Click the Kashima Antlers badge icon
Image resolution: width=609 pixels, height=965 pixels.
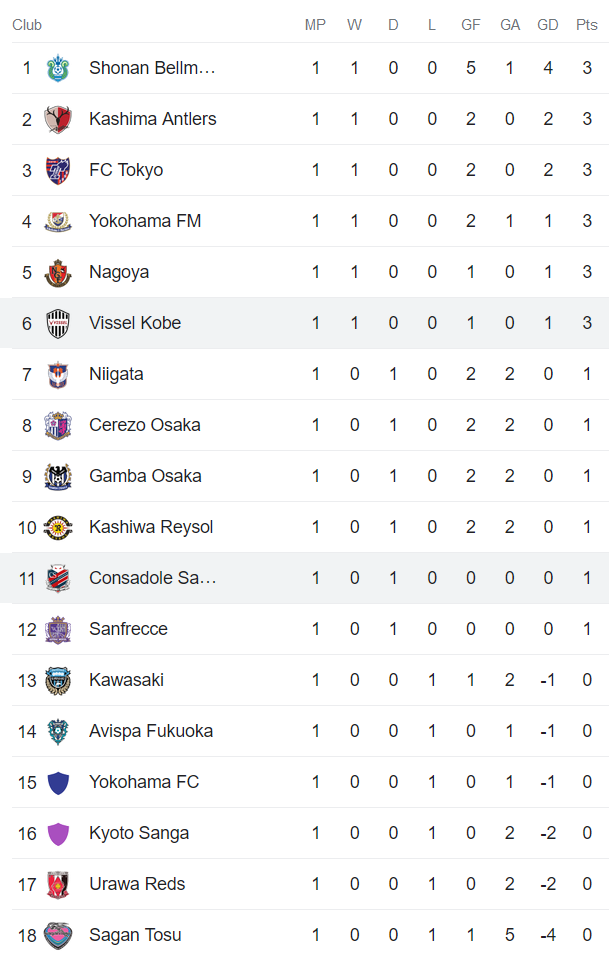(x=58, y=118)
